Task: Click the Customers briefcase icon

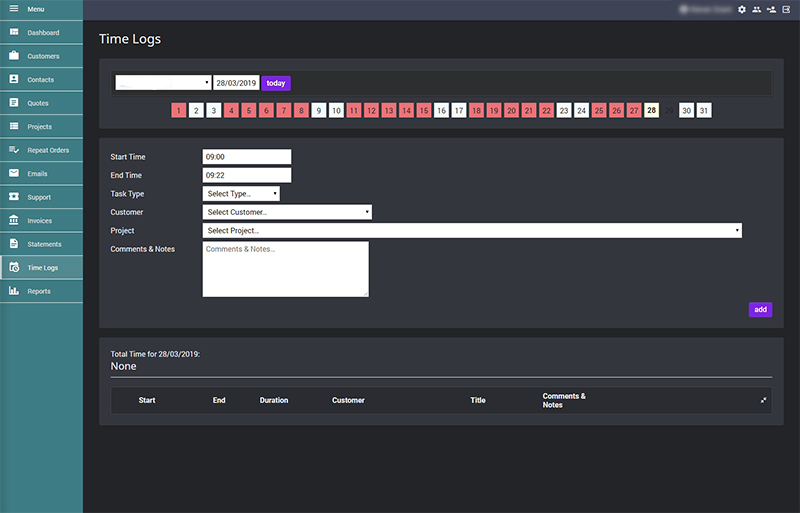Action: coord(14,55)
